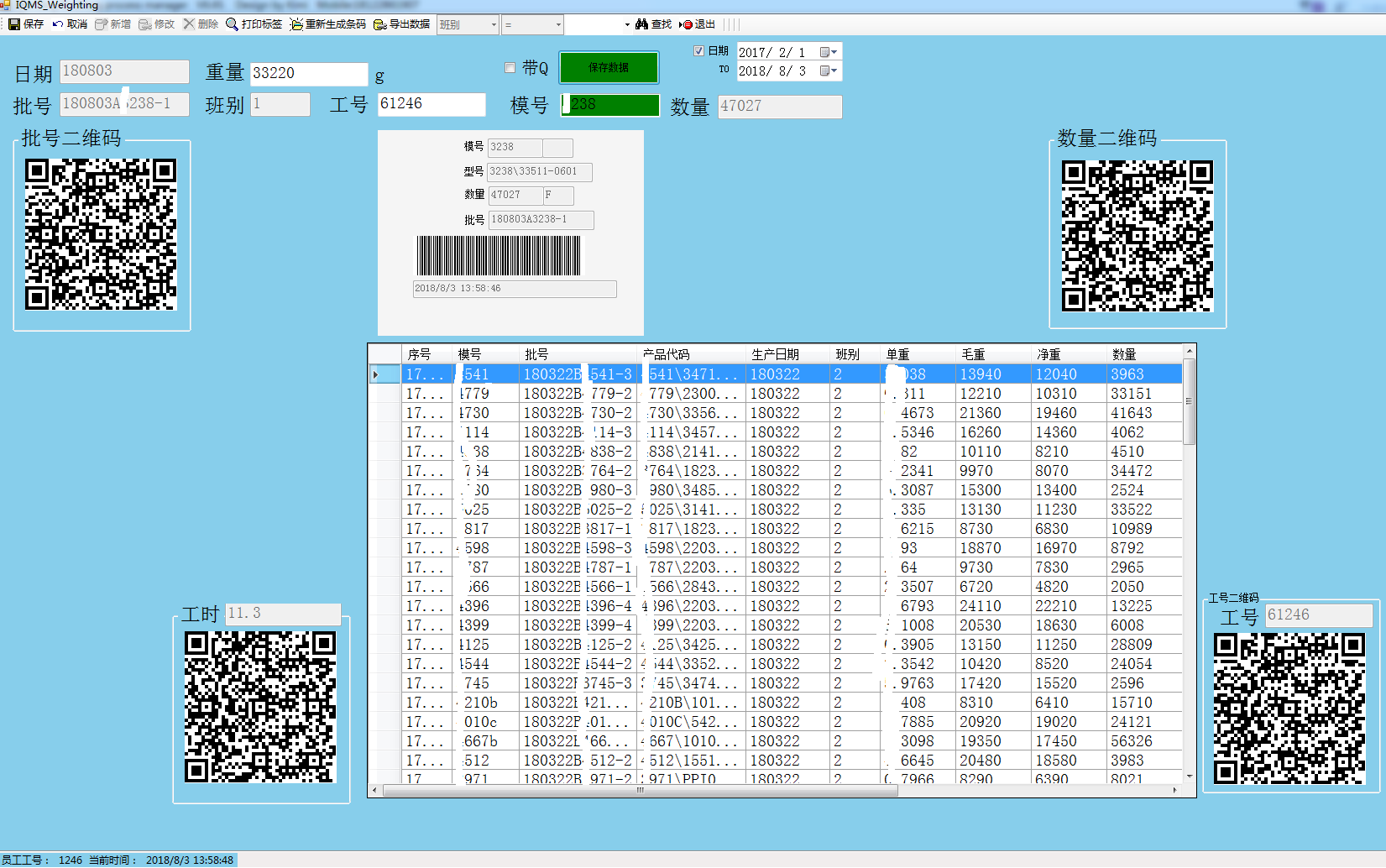Click the 数量 cell showing 33151
Image resolution: width=1386 pixels, height=868 pixels.
click(1144, 394)
